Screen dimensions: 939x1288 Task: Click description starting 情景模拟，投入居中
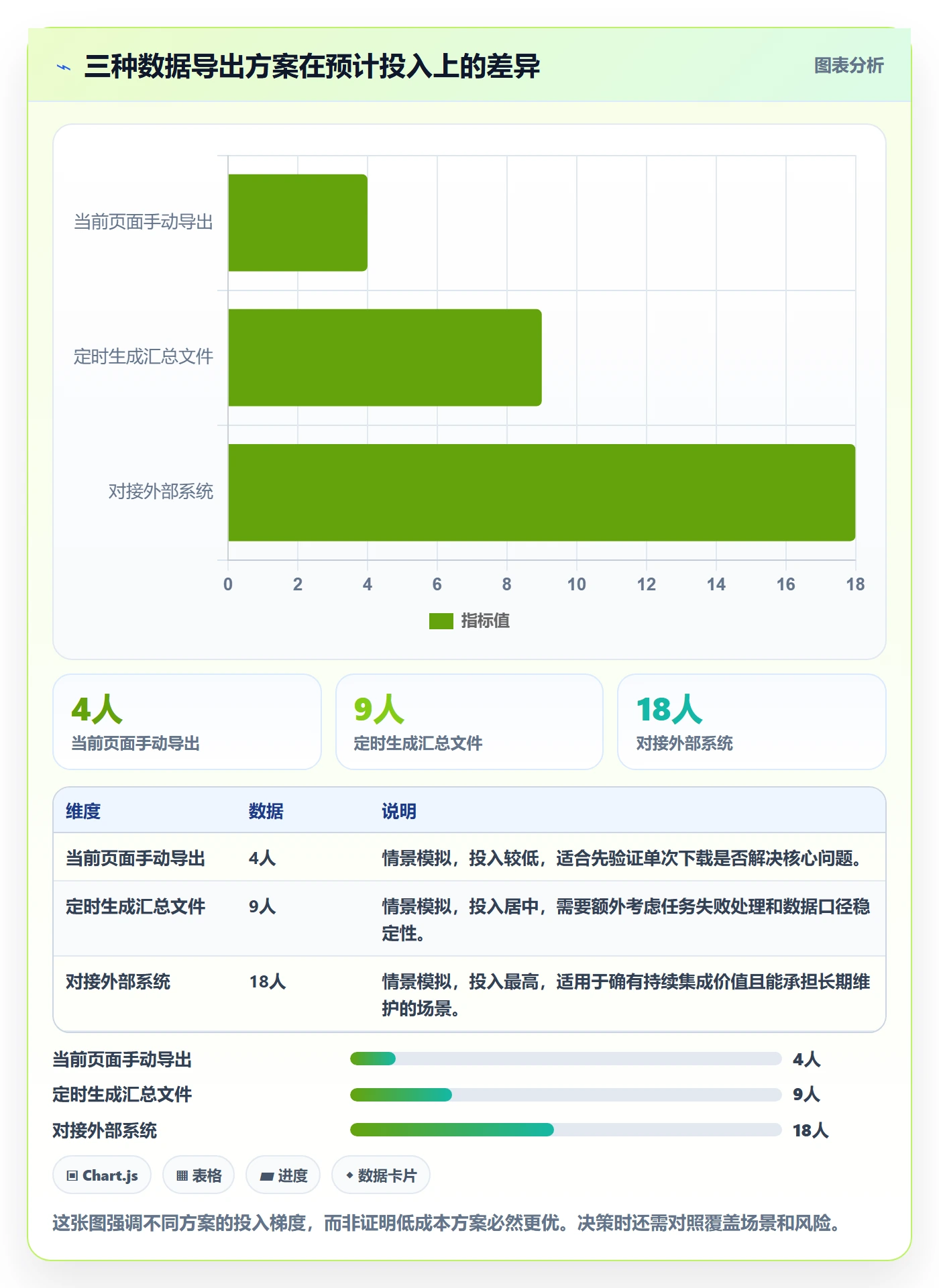click(626, 920)
